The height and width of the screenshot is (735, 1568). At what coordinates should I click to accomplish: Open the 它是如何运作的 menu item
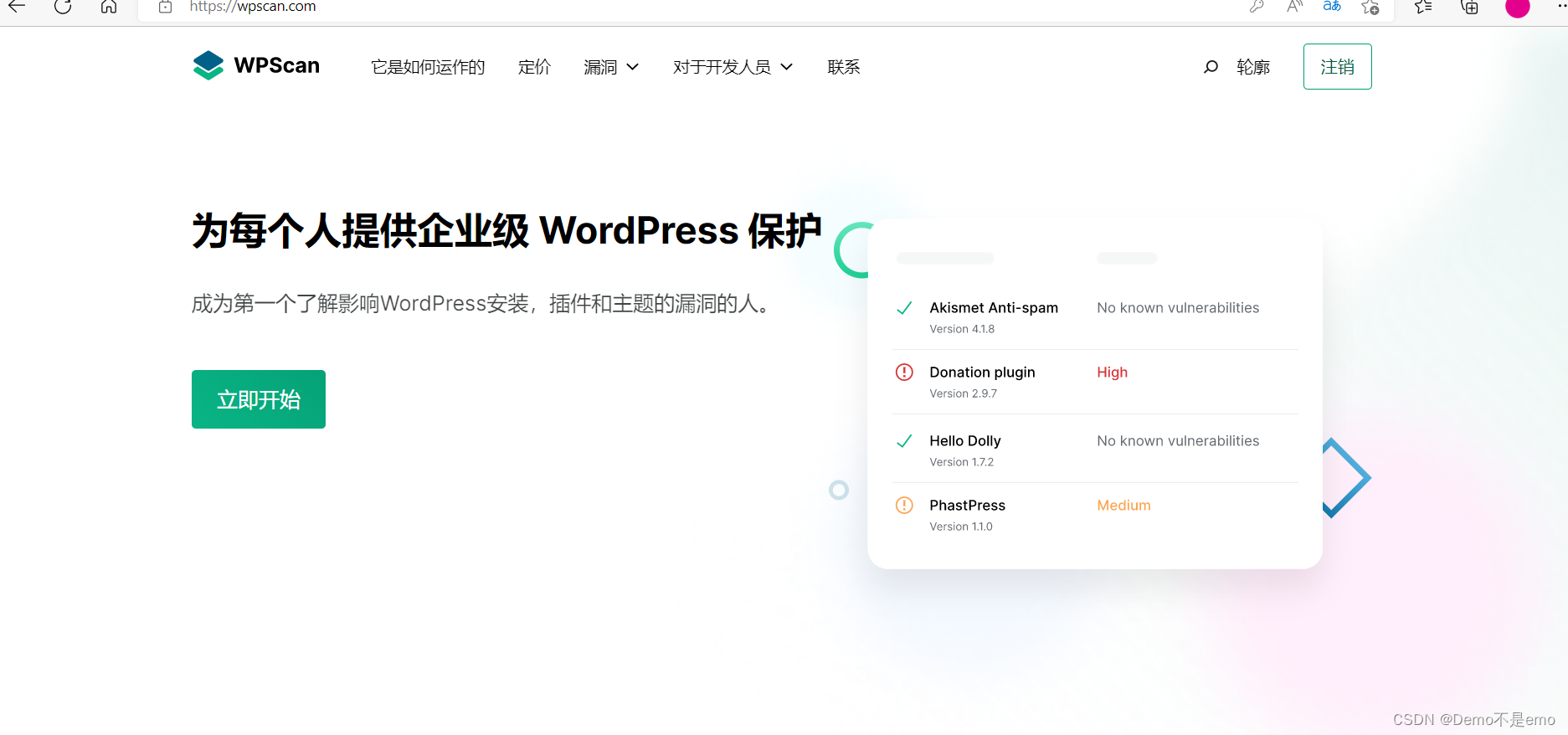point(428,67)
